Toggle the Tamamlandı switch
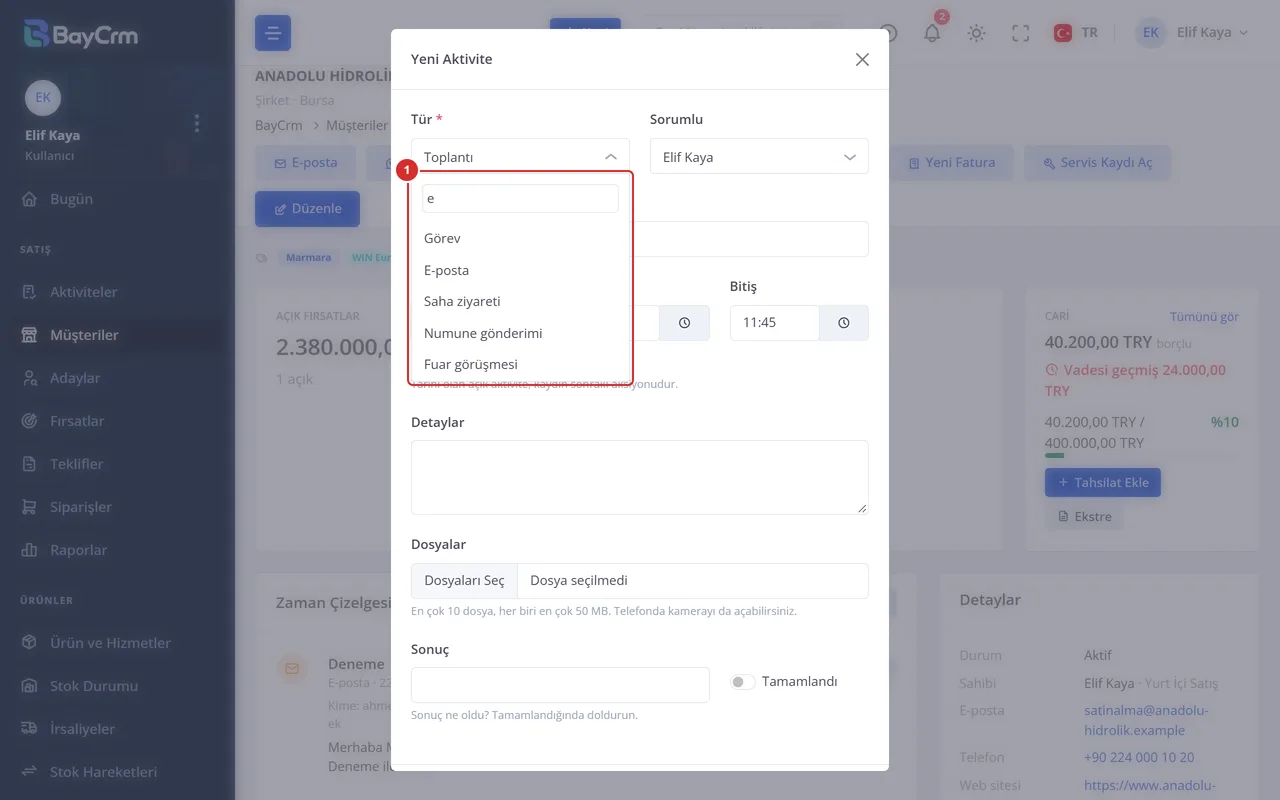This screenshot has height=800, width=1280. coord(742,682)
